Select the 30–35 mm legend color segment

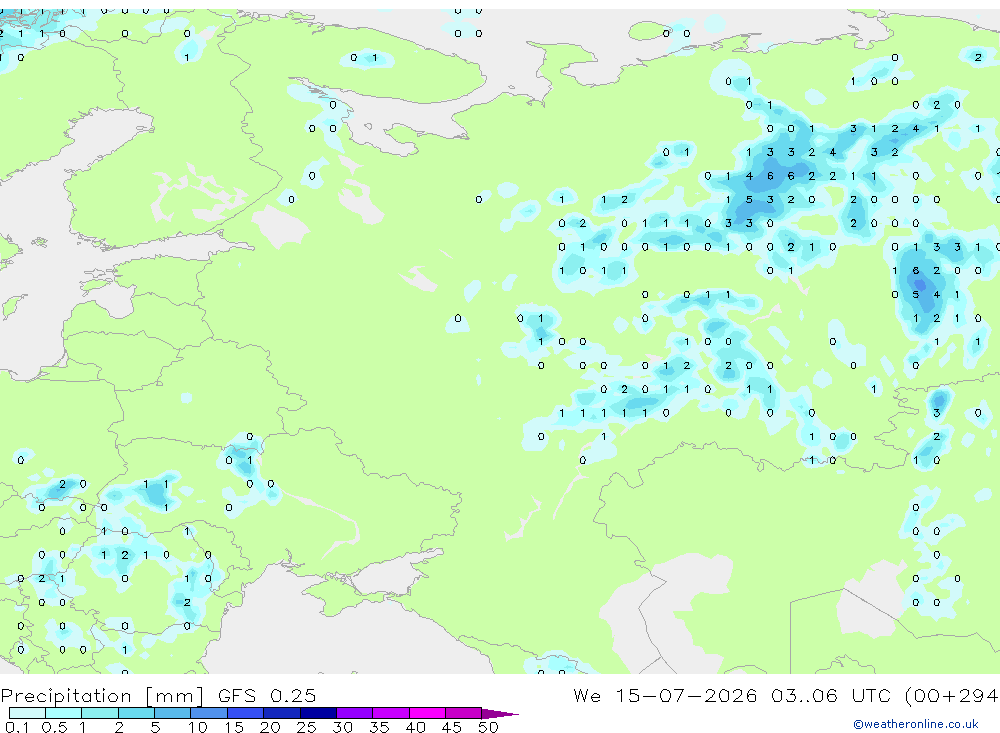click(355, 713)
